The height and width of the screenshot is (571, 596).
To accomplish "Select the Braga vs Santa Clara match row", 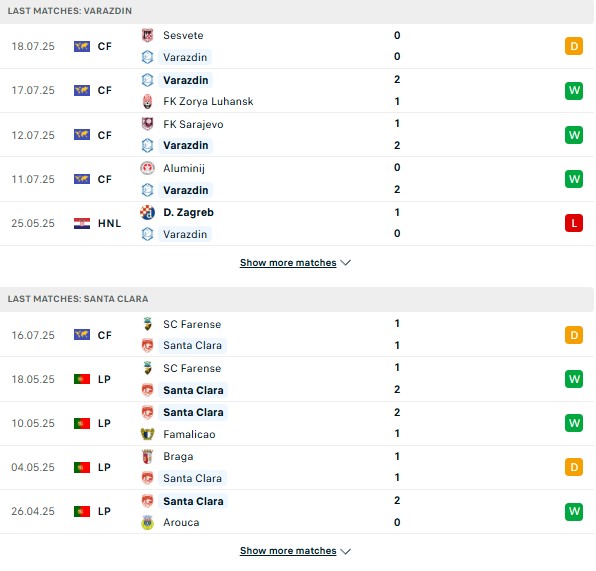I will click(297, 467).
